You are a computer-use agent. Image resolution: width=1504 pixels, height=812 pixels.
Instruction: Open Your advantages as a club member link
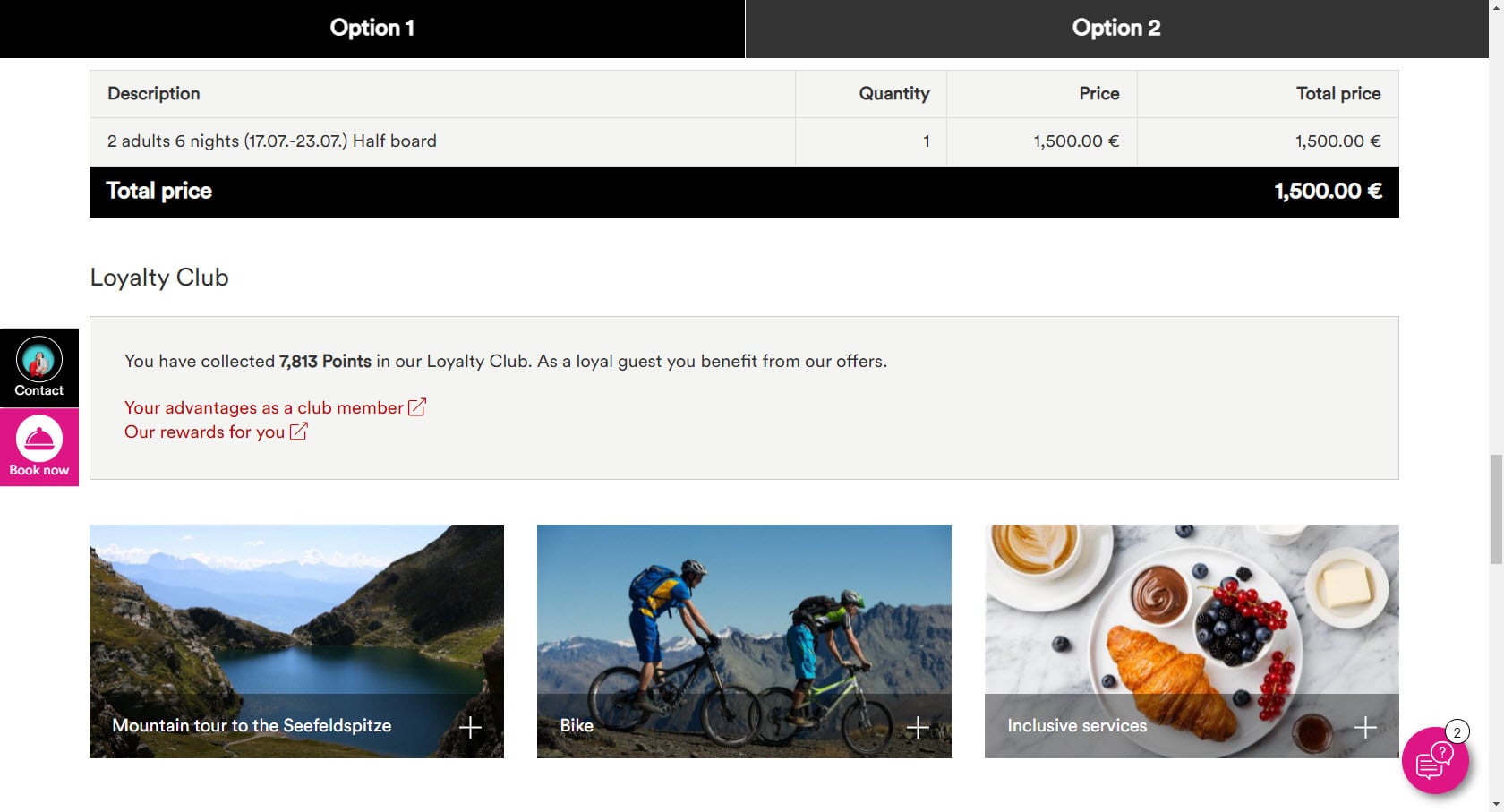[264, 407]
